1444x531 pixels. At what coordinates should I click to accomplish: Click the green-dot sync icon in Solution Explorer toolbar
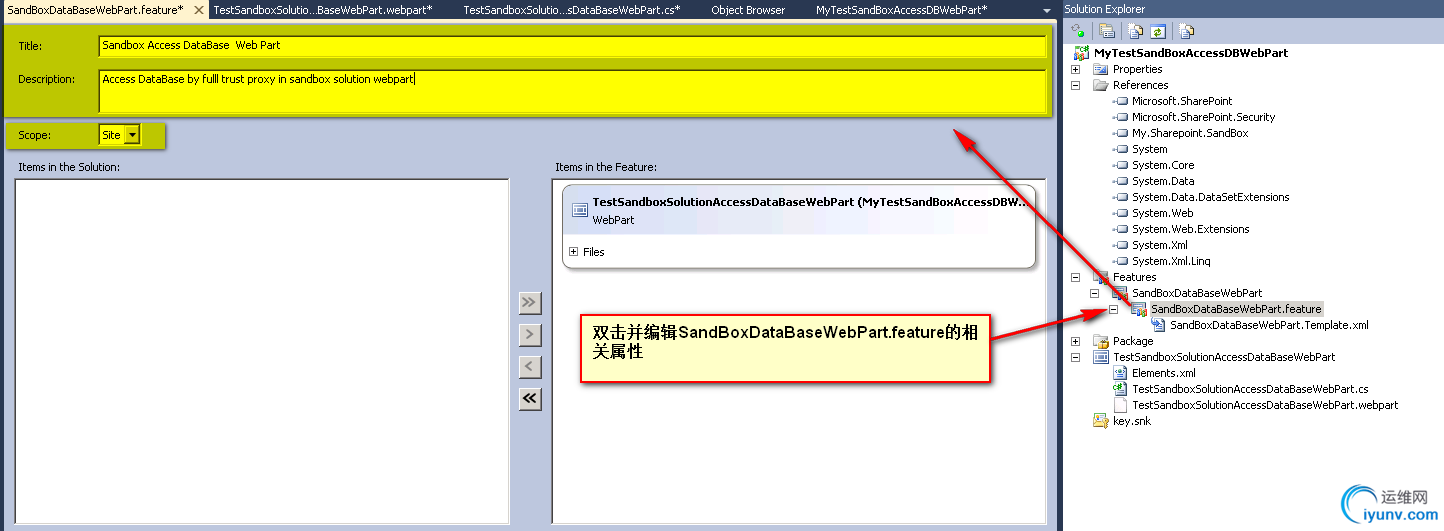click(x=1079, y=31)
